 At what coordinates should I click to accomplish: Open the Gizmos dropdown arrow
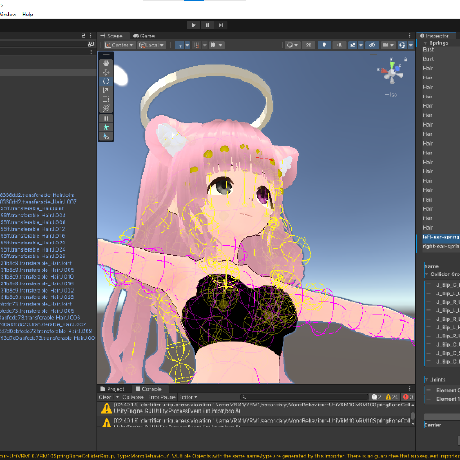pyautogui.click(x=411, y=45)
